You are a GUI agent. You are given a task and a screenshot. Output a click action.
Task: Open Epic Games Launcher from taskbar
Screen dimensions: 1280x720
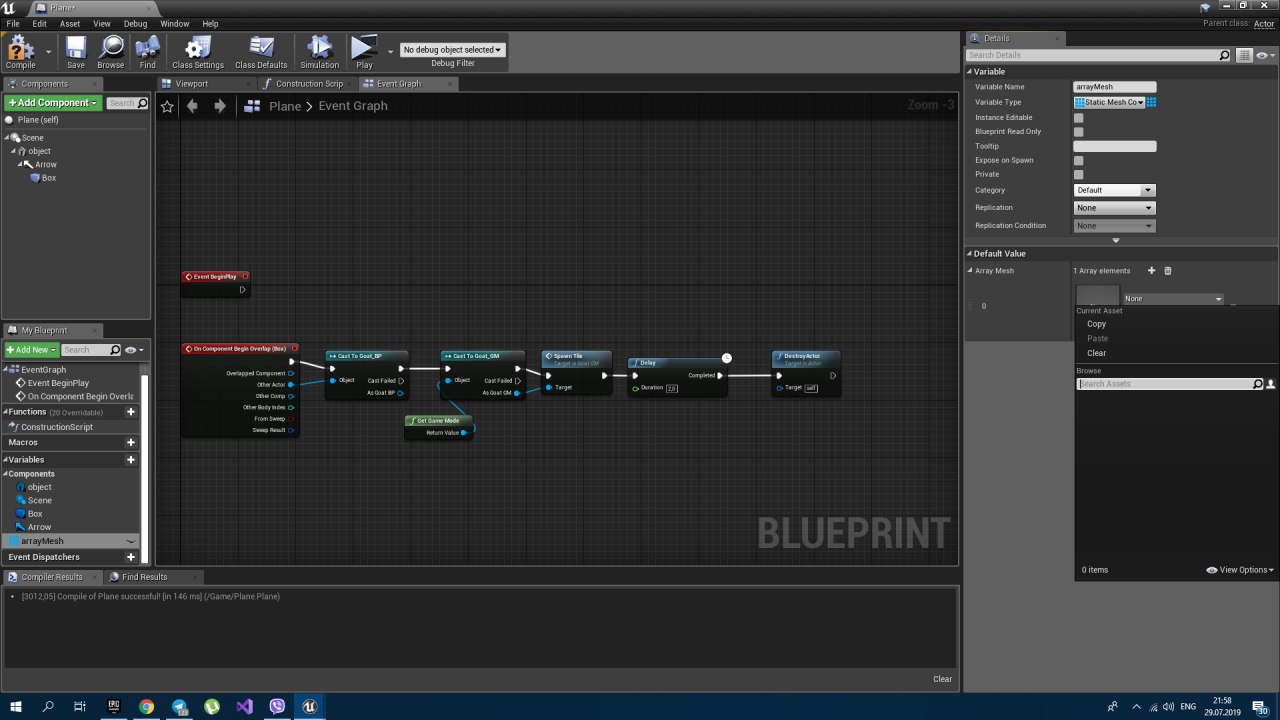(x=114, y=706)
